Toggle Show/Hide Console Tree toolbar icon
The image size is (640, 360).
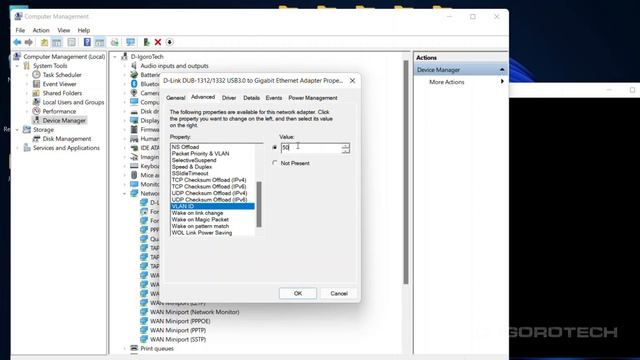(x=57, y=42)
